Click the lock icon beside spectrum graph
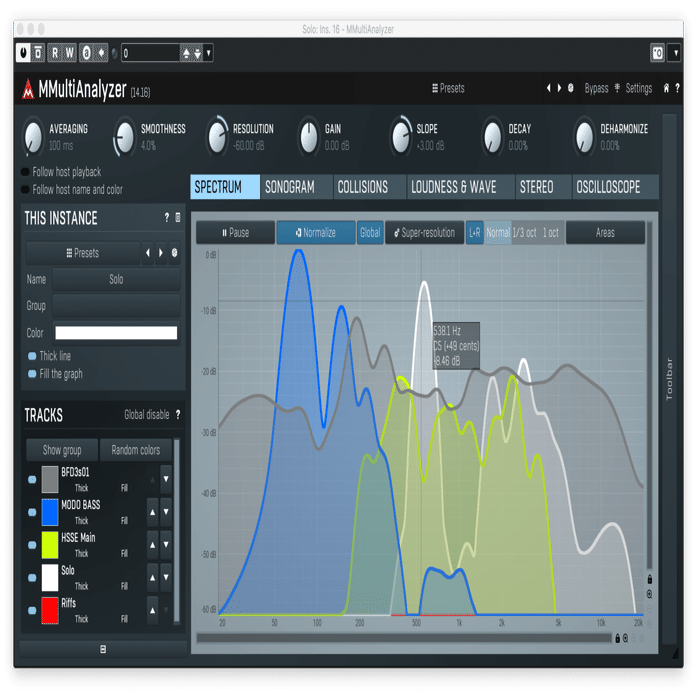The height and width of the screenshot is (697, 697). pos(649,579)
